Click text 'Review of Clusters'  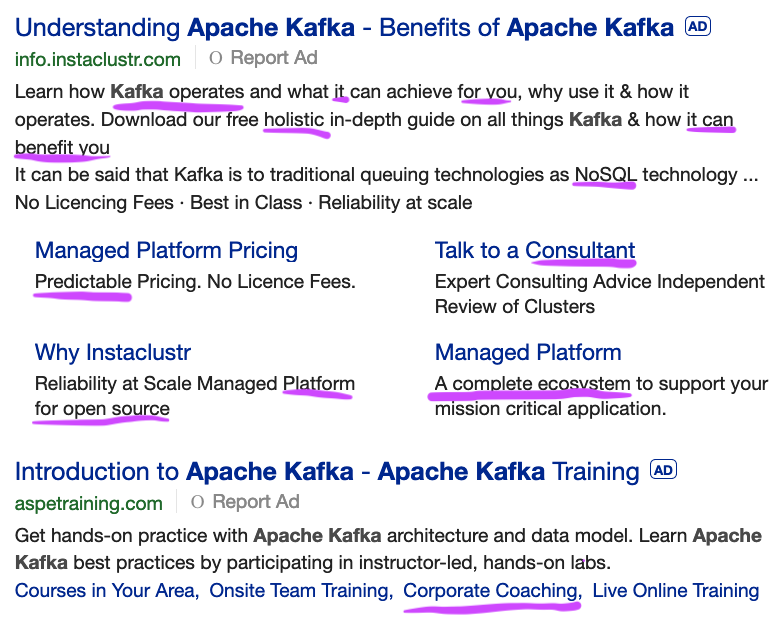(514, 307)
